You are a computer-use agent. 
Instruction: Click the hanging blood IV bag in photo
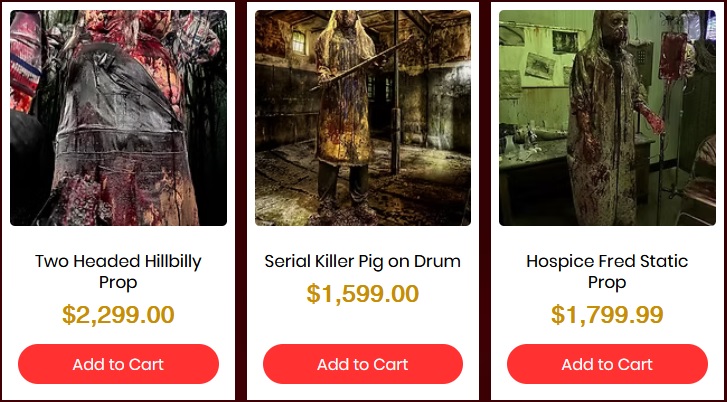[672, 55]
